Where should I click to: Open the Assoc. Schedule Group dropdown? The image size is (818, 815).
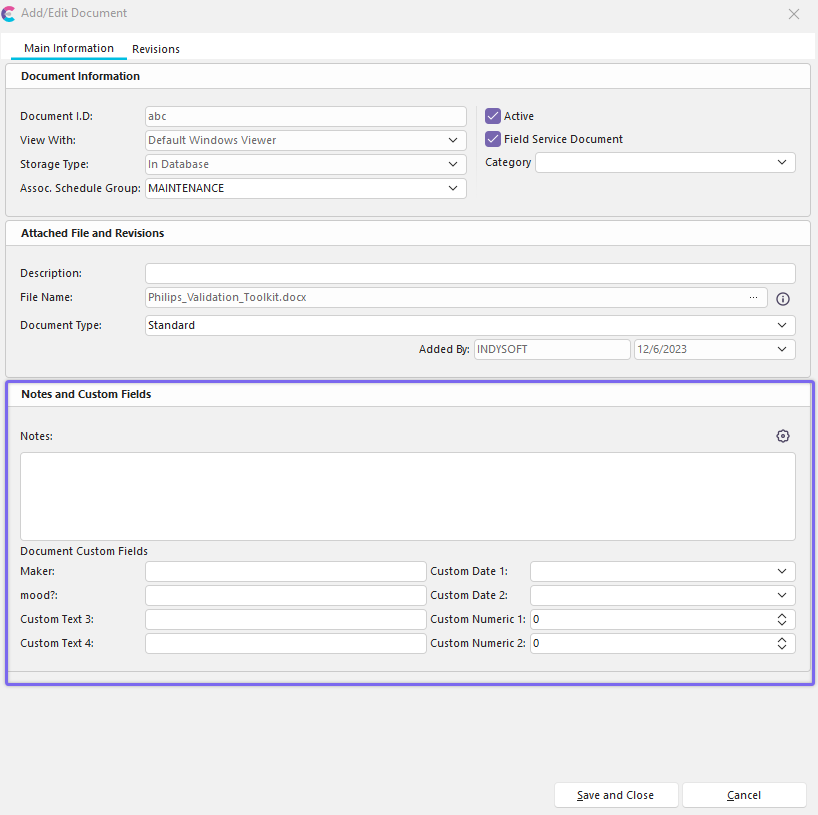coord(453,188)
